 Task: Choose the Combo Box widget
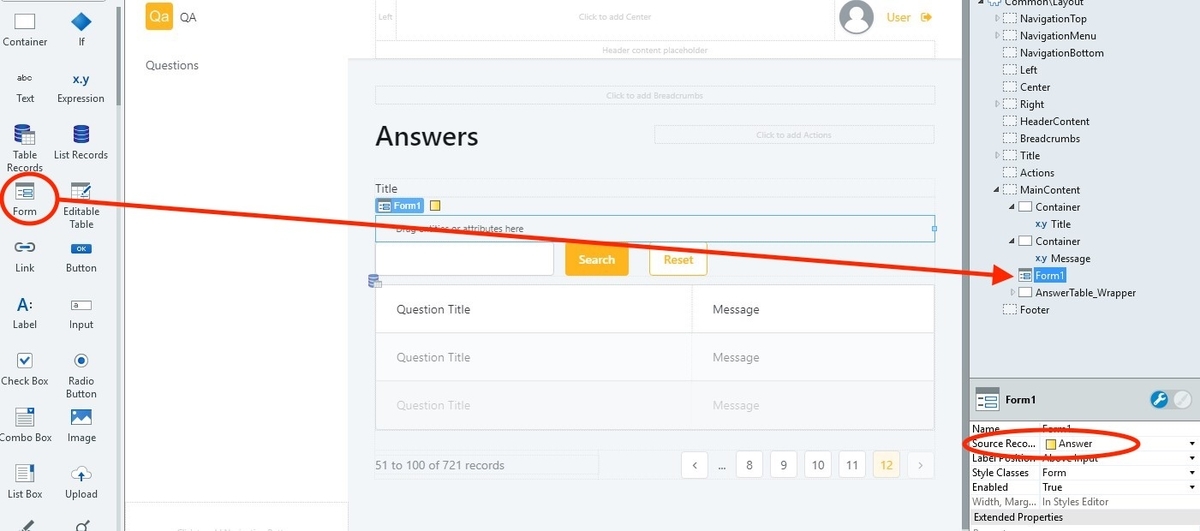(x=25, y=425)
